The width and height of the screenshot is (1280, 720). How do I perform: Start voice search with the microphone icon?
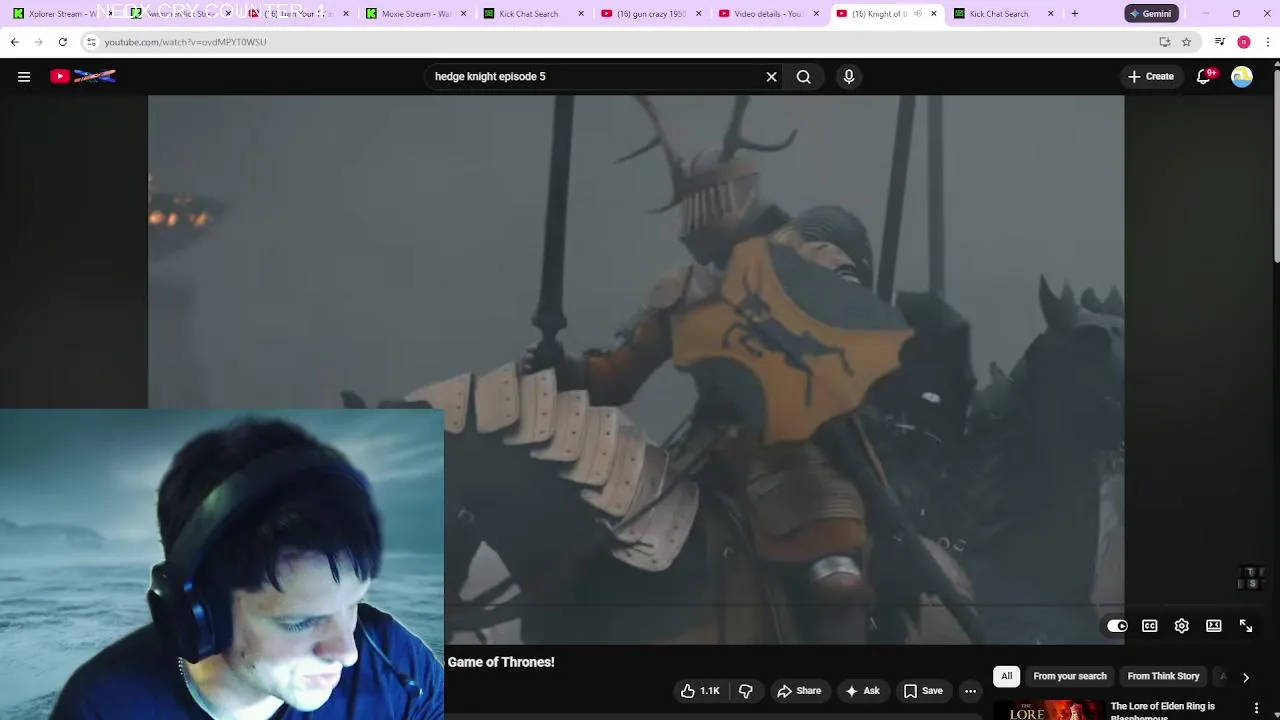[849, 76]
